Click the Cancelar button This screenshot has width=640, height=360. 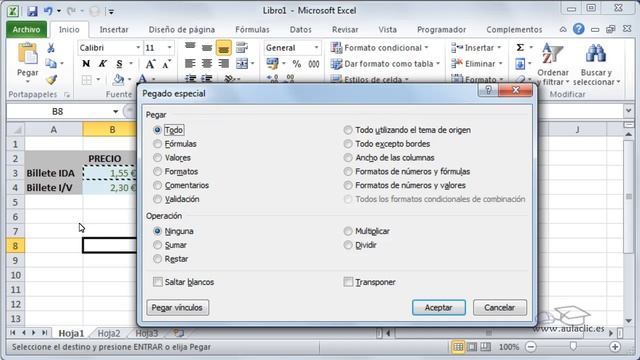point(500,307)
